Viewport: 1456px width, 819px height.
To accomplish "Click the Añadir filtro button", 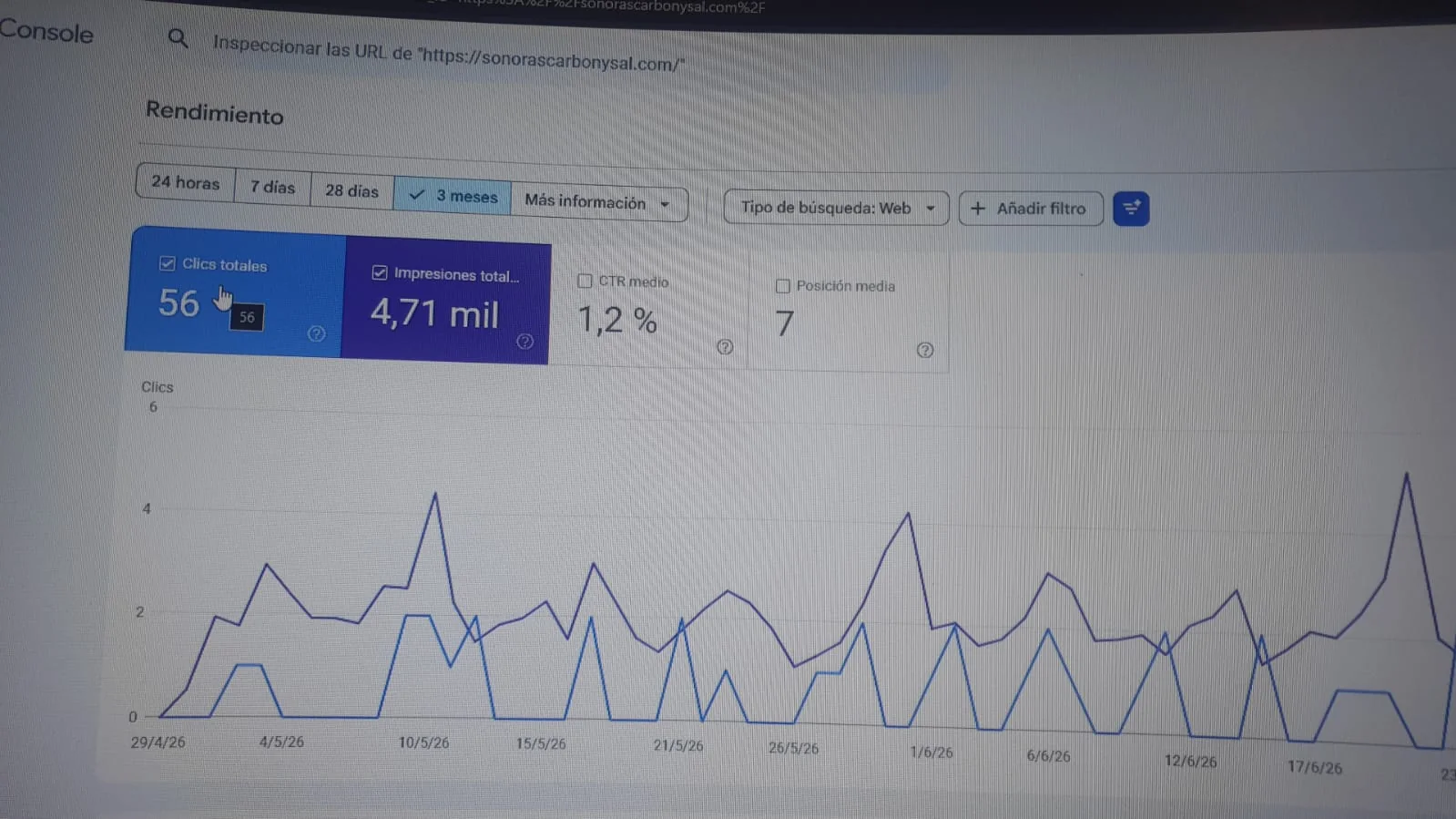I will point(1031,209).
